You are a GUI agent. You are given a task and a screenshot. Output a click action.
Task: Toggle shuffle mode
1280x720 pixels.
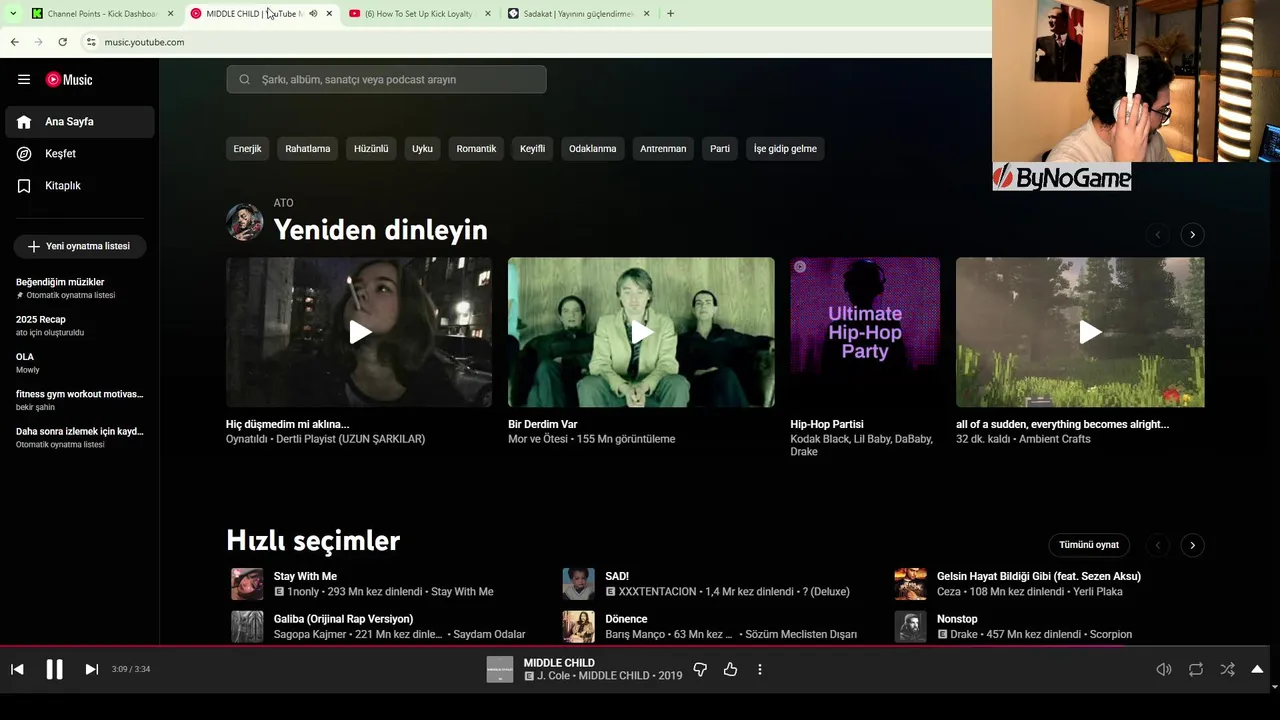pyautogui.click(x=1227, y=669)
